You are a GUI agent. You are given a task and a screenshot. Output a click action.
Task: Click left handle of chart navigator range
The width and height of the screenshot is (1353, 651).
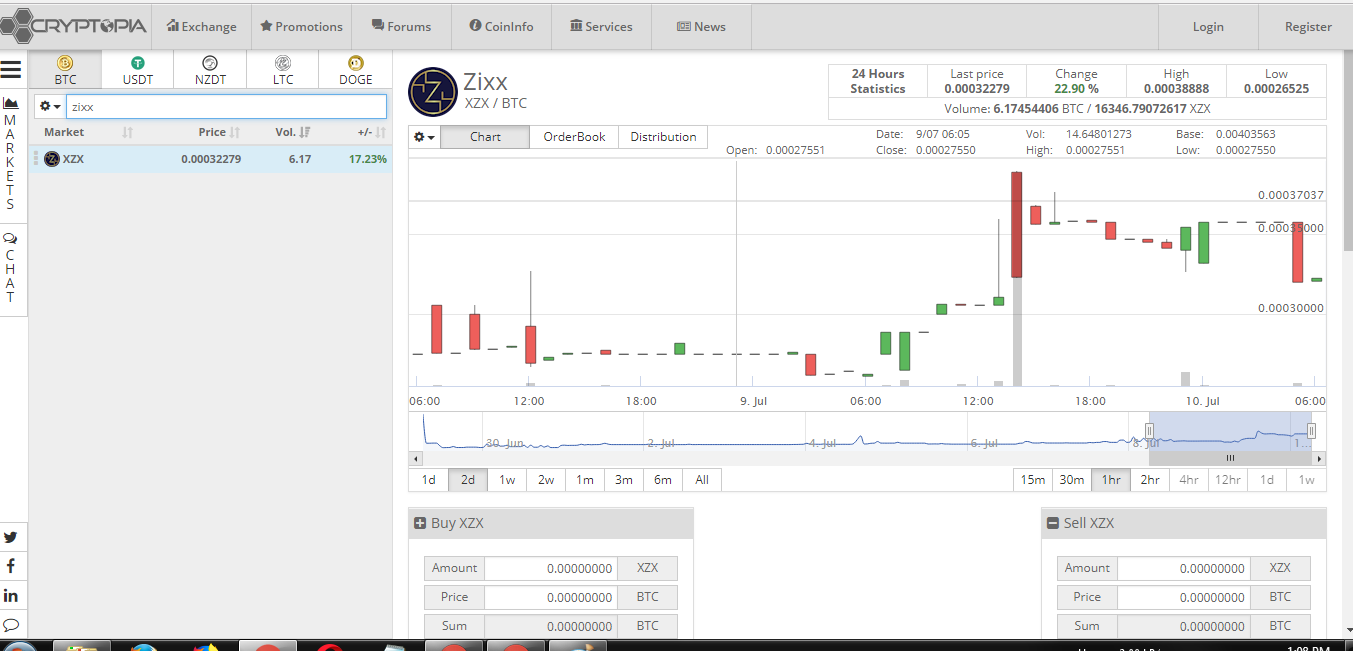1149,431
